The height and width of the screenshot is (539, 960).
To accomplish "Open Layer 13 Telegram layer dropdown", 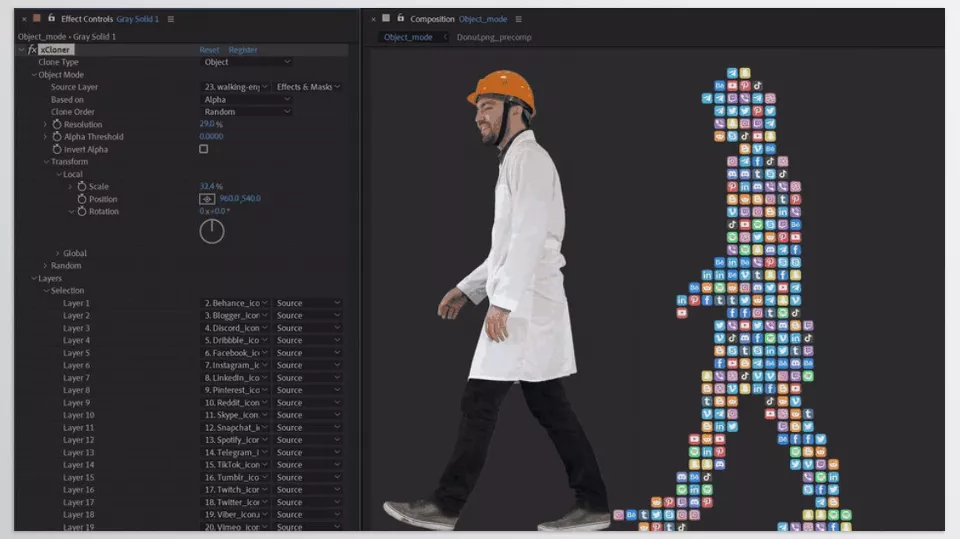I will click(236, 453).
